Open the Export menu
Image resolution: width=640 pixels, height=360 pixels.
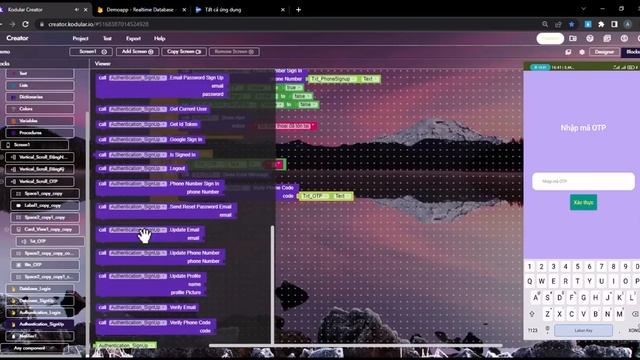click(x=133, y=38)
